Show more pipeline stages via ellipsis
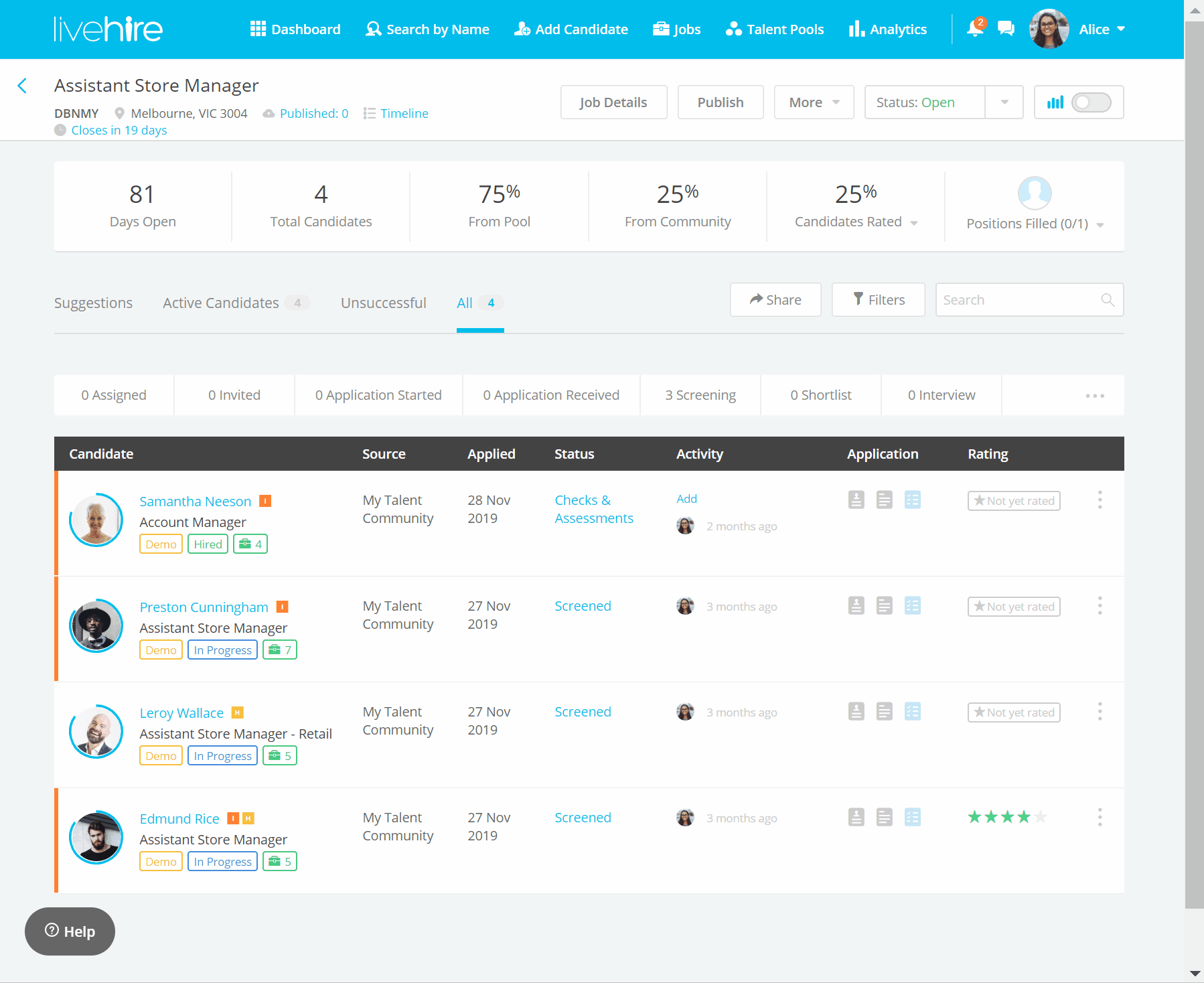 pos(1095,396)
